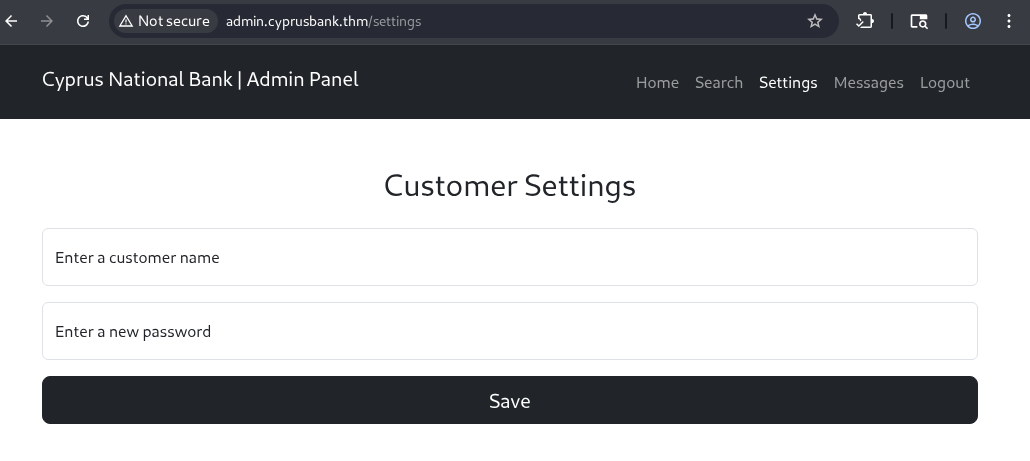Focus the "Enter a customer name" field
The image size is (1030, 461).
coord(509,257)
